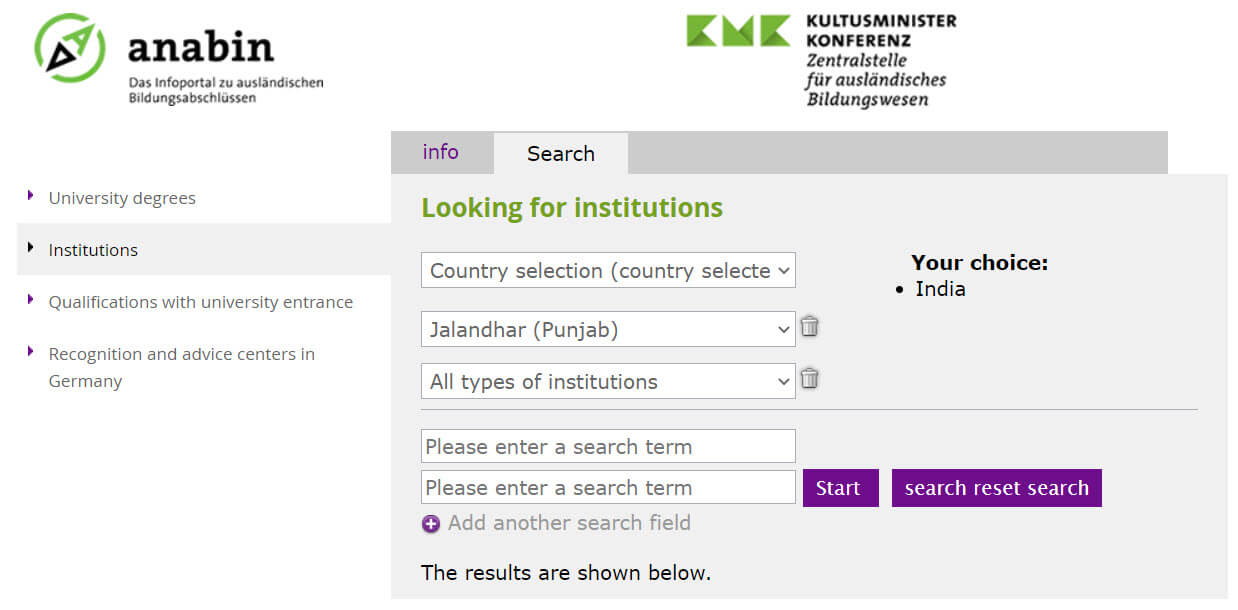Open University degrees in sidebar
Viewport: 1238px width, 610px height.
pos(122,198)
